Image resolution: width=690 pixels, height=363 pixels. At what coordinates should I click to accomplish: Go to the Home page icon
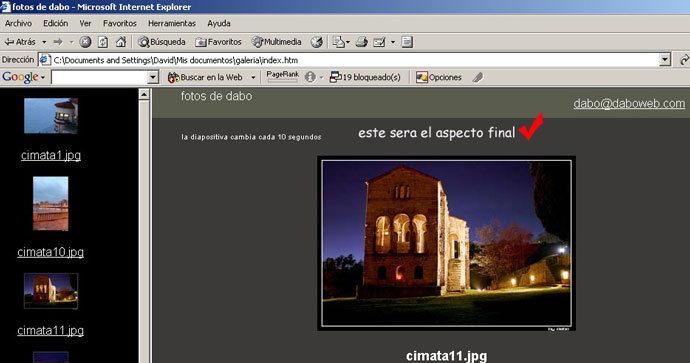tap(121, 42)
